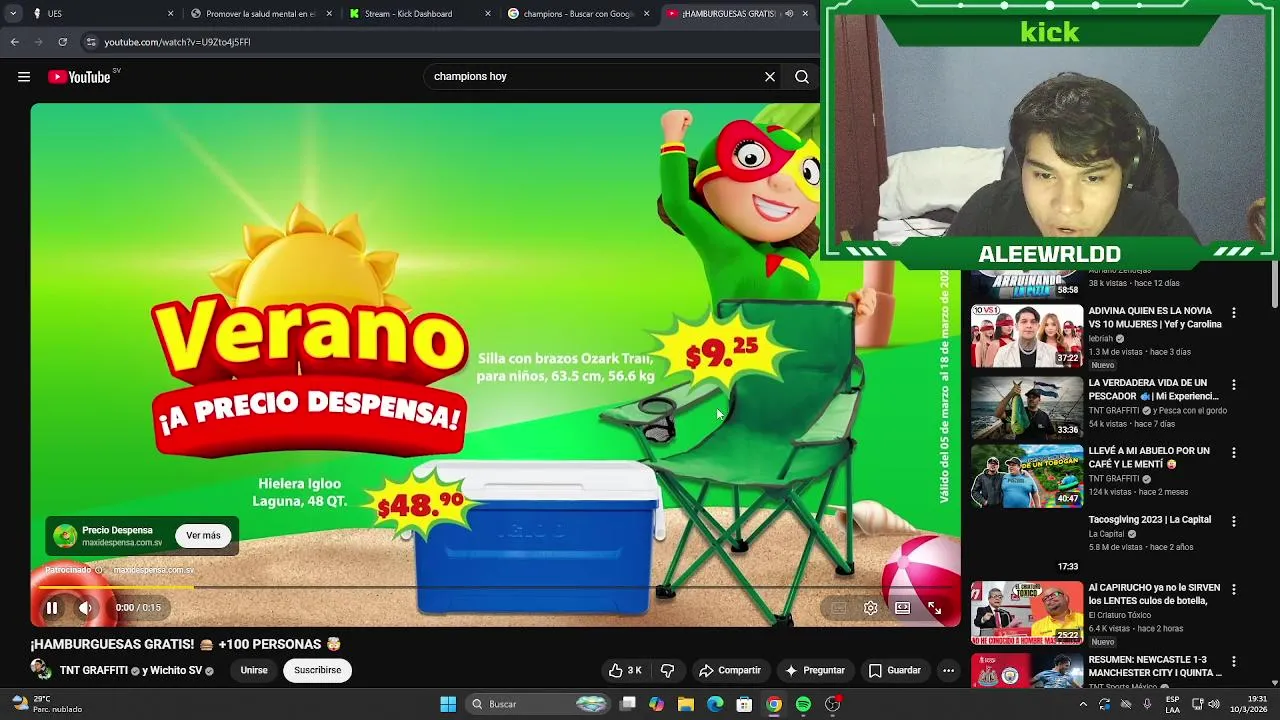Switch to champions - Buscar con Google tab
This screenshot has width=1280, height=720.
coord(578,14)
